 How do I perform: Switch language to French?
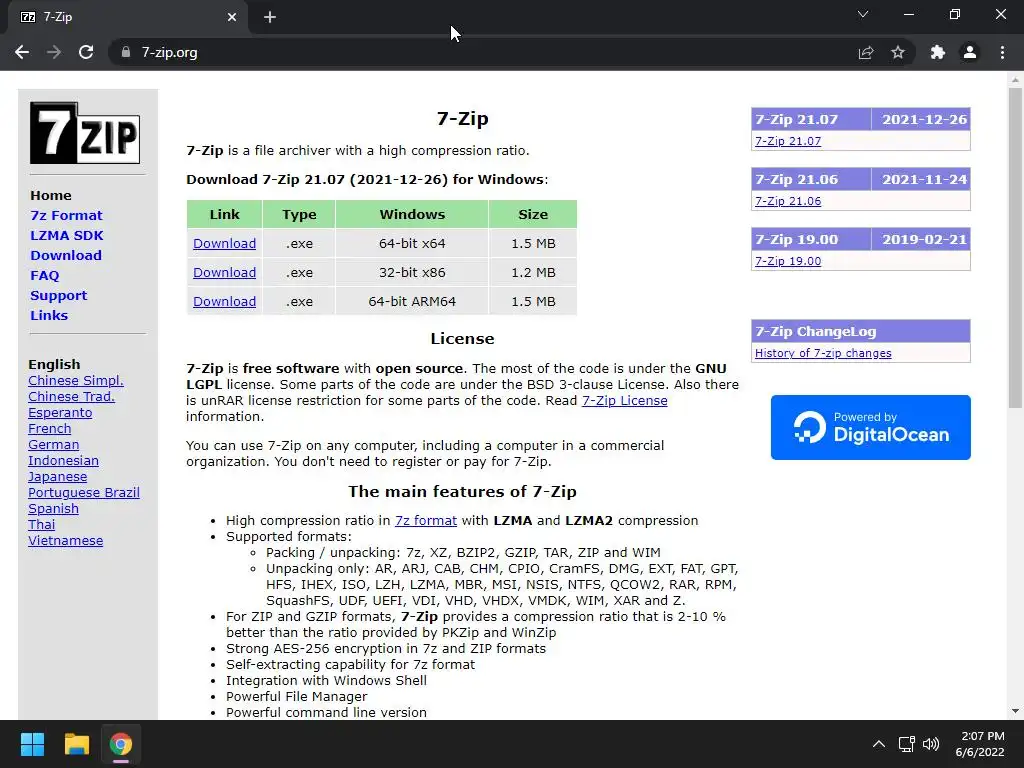(50, 428)
